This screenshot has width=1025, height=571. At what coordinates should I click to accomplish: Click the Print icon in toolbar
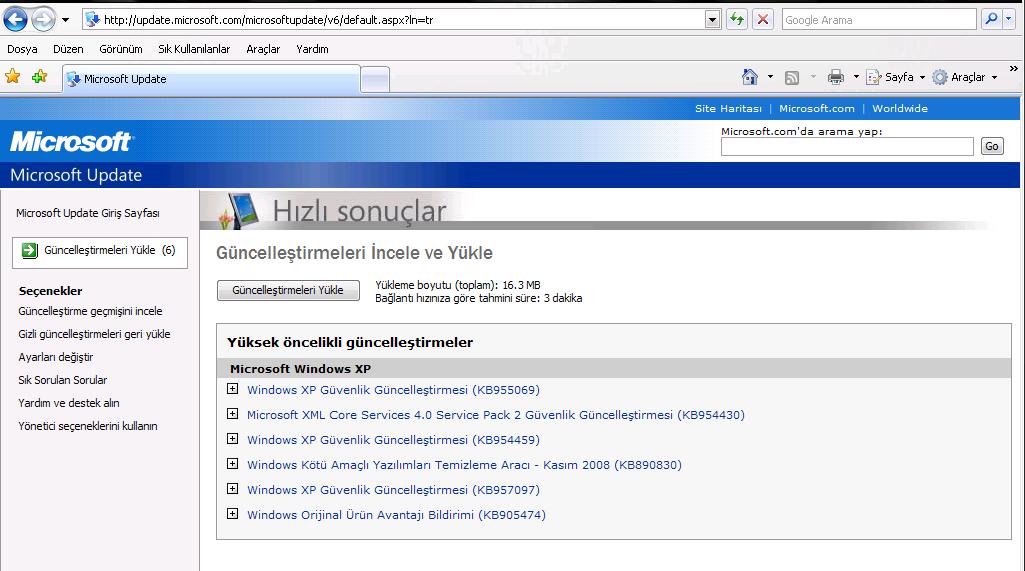(836, 77)
